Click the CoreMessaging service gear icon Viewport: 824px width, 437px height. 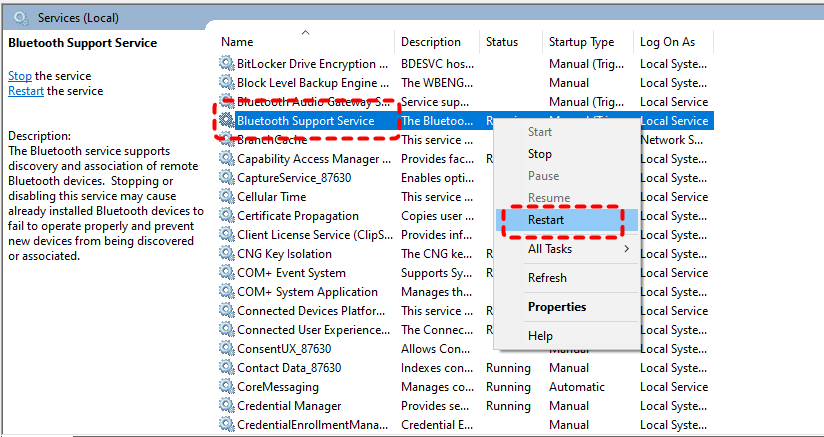(x=227, y=387)
